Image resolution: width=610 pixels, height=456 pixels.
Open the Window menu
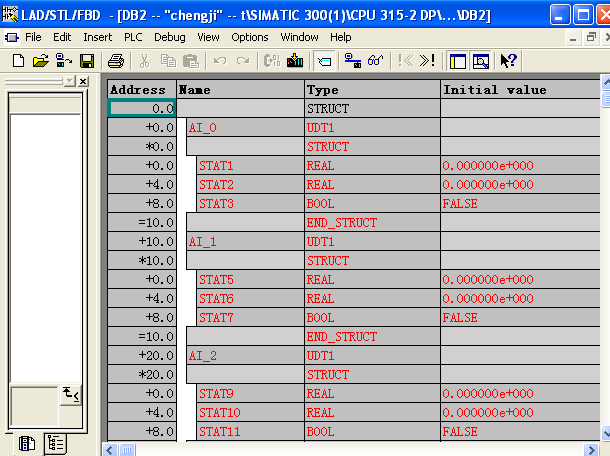point(299,37)
